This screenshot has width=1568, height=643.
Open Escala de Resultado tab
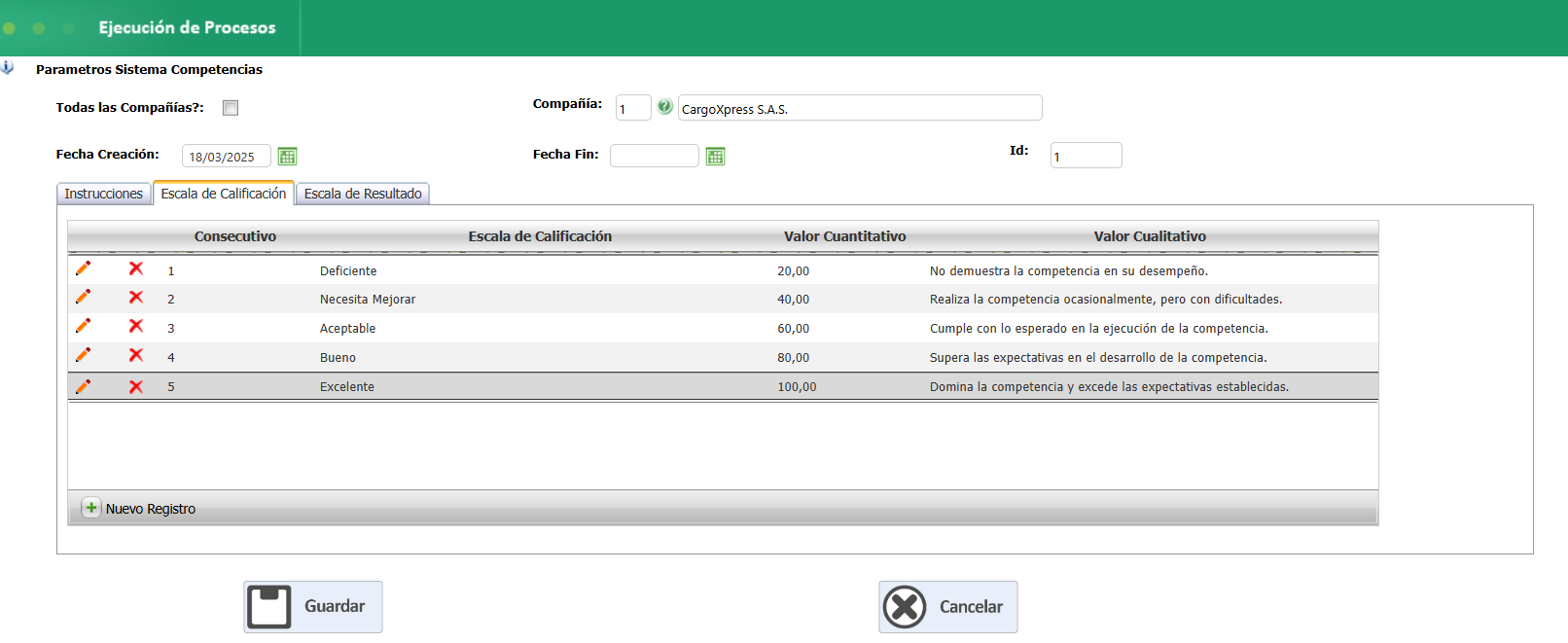pyautogui.click(x=363, y=194)
